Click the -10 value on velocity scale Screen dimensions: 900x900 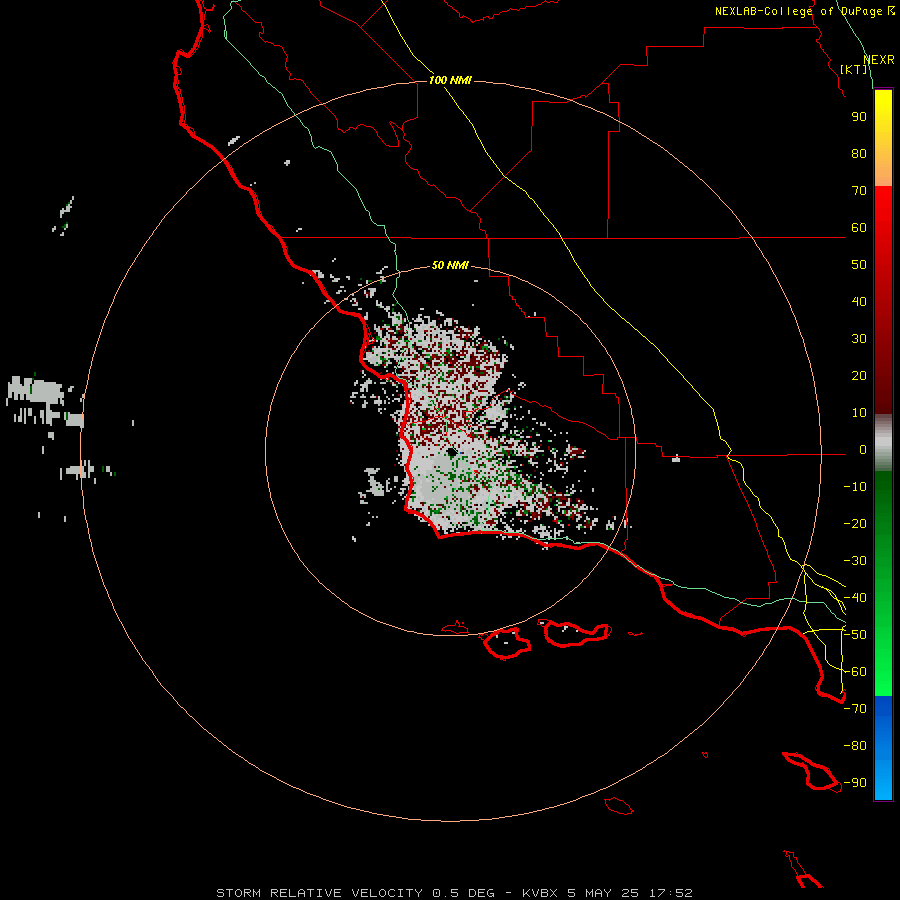[x=855, y=487]
